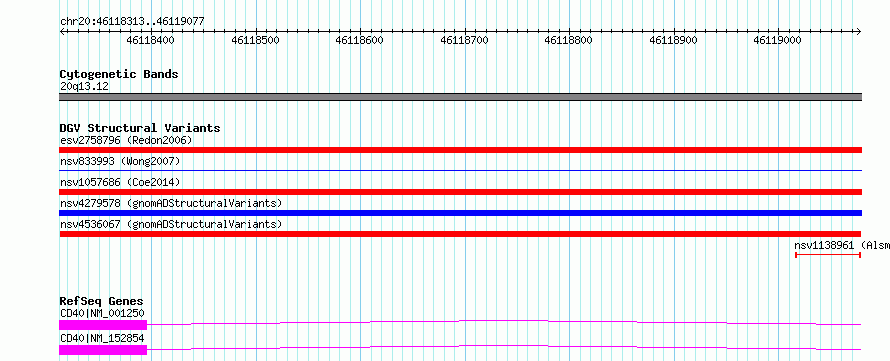Click the Cytogenetic Bands track heading
The width and height of the screenshot is (890, 361).
119,74
